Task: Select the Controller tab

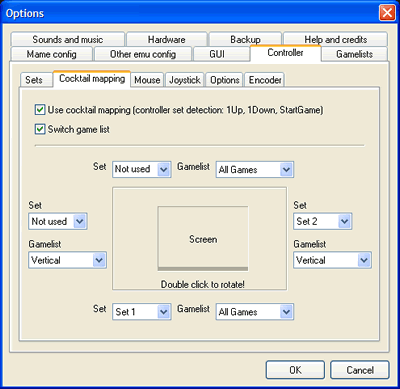Action: [285, 53]
